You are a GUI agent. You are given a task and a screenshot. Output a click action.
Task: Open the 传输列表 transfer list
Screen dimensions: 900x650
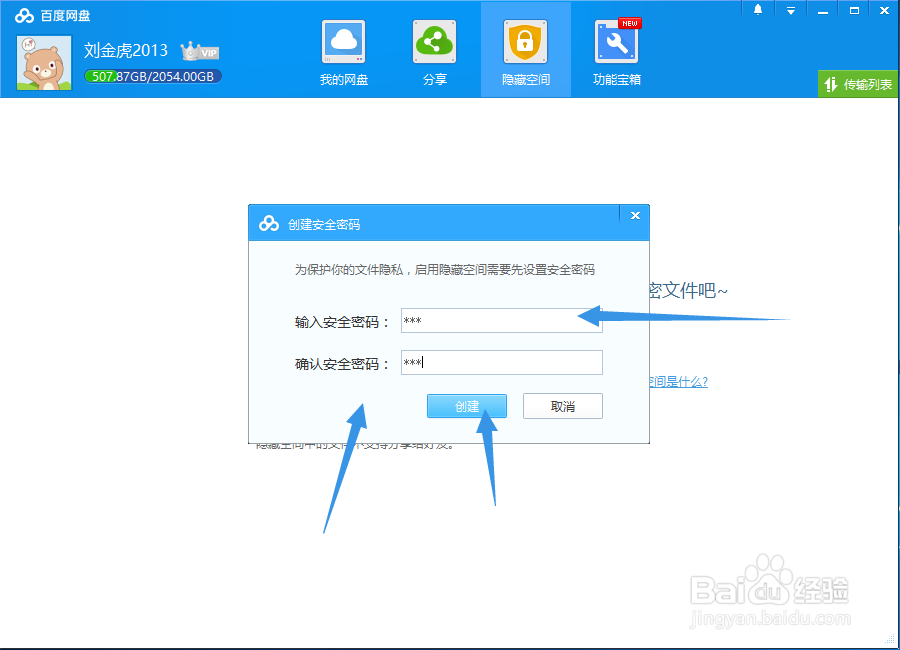coord(858,84)
